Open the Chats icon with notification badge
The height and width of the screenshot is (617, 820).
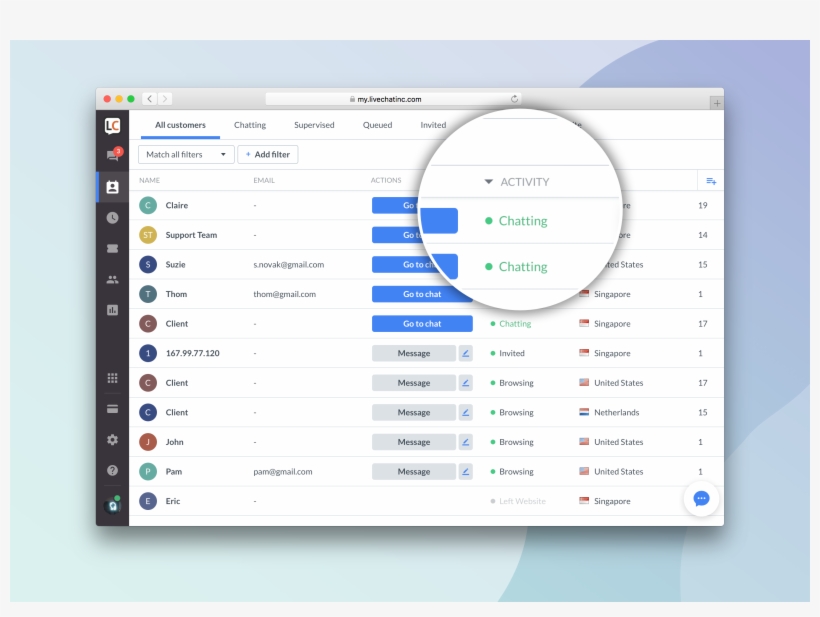click(113, 156)
